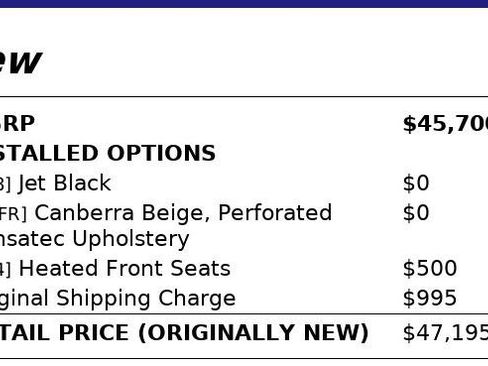This screenshot has width=488, height=366.
Task: Click the MSRP label text
Action: [x=17, y=124]
